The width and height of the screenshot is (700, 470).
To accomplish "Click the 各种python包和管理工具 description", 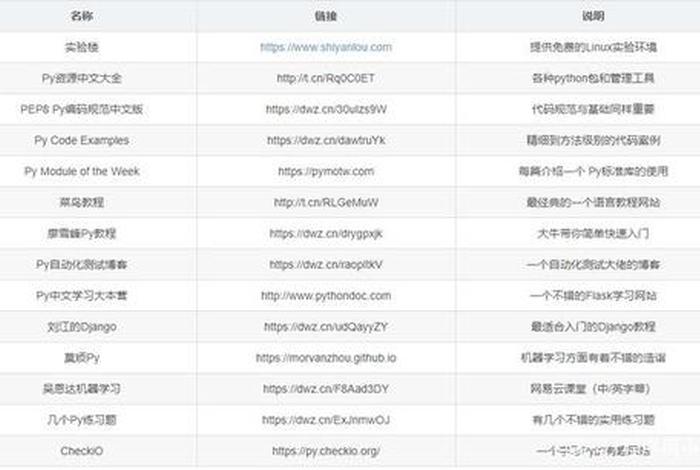I will 593,78.
